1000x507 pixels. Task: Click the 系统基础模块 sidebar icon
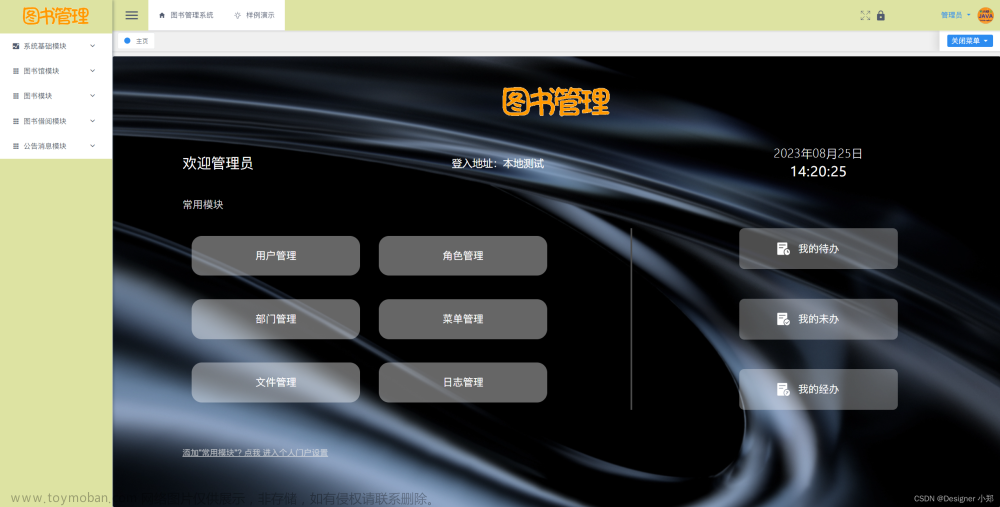16,46
